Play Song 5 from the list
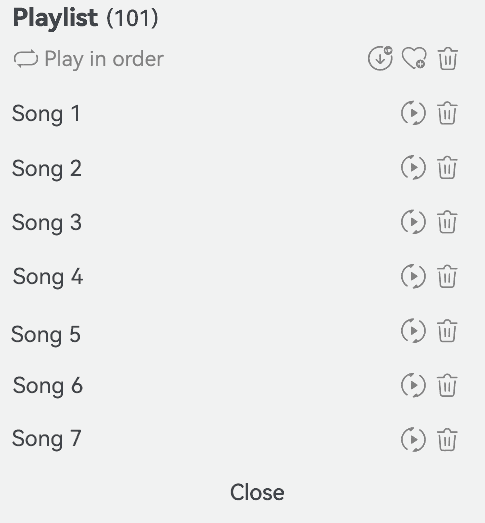Viewport: 485px width, 523px height. [46, 335]
